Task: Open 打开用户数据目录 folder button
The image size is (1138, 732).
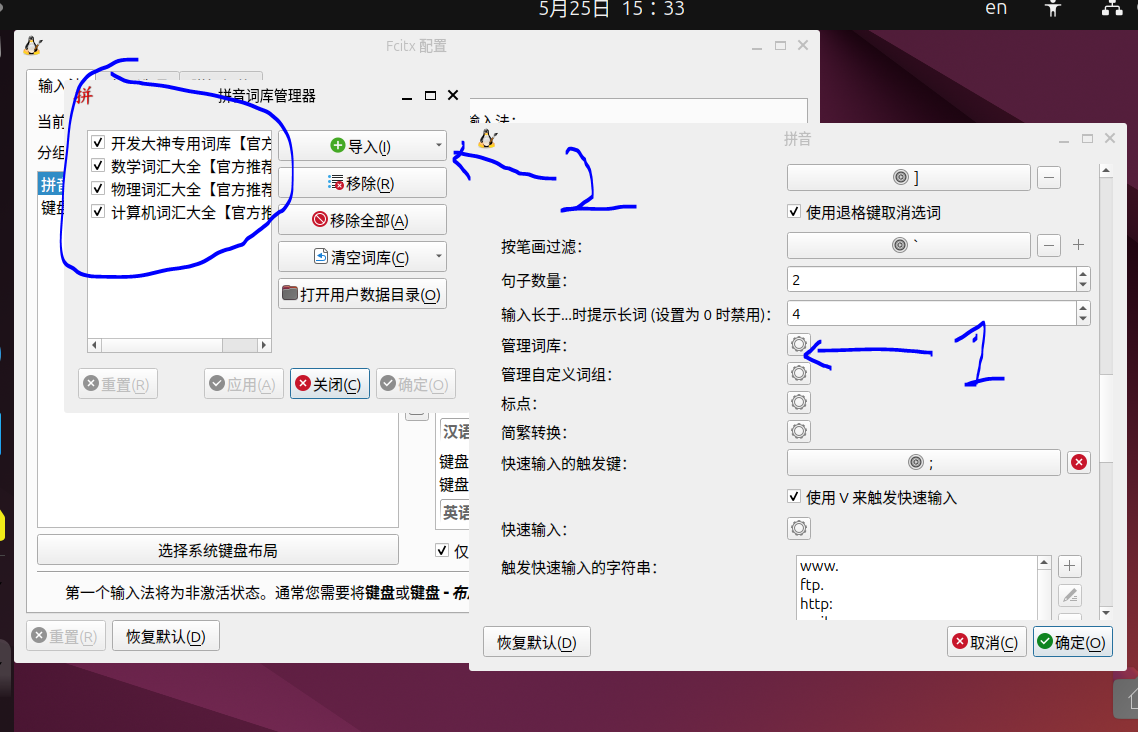Action: tap(362, 294)
